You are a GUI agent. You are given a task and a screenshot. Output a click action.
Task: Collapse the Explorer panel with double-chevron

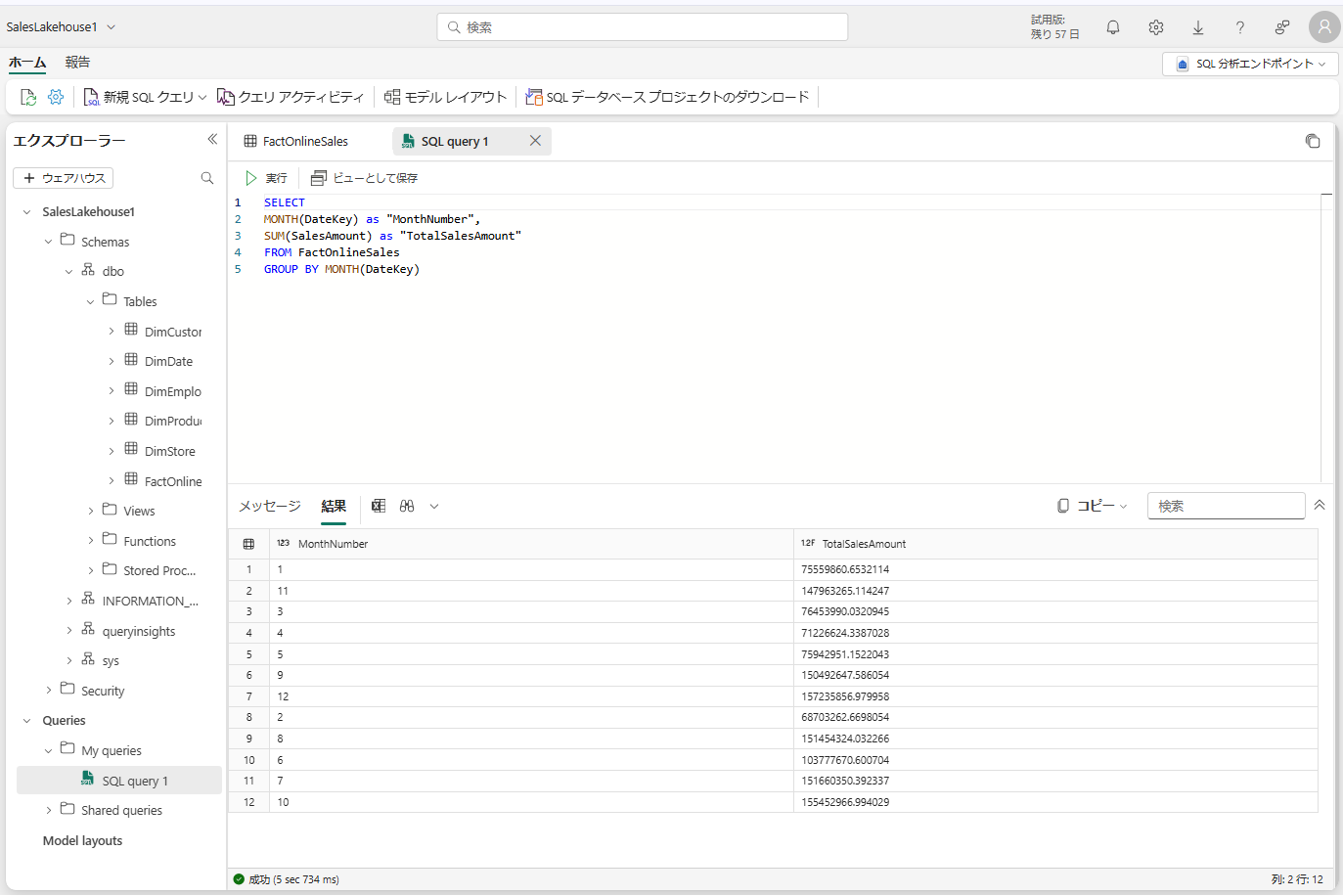[x=212, y=140]
